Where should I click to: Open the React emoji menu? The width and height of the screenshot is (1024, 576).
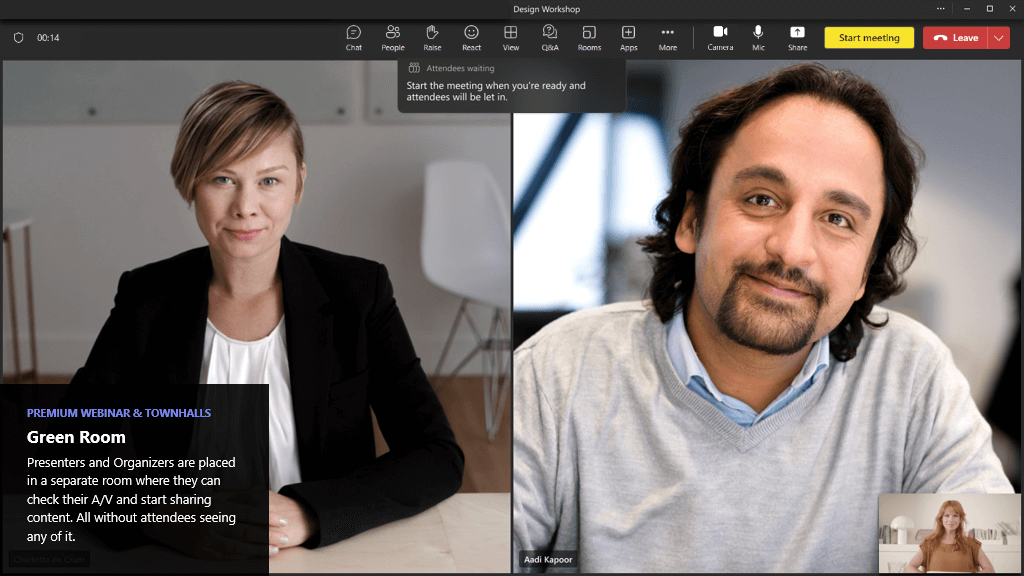click(471, 37)
